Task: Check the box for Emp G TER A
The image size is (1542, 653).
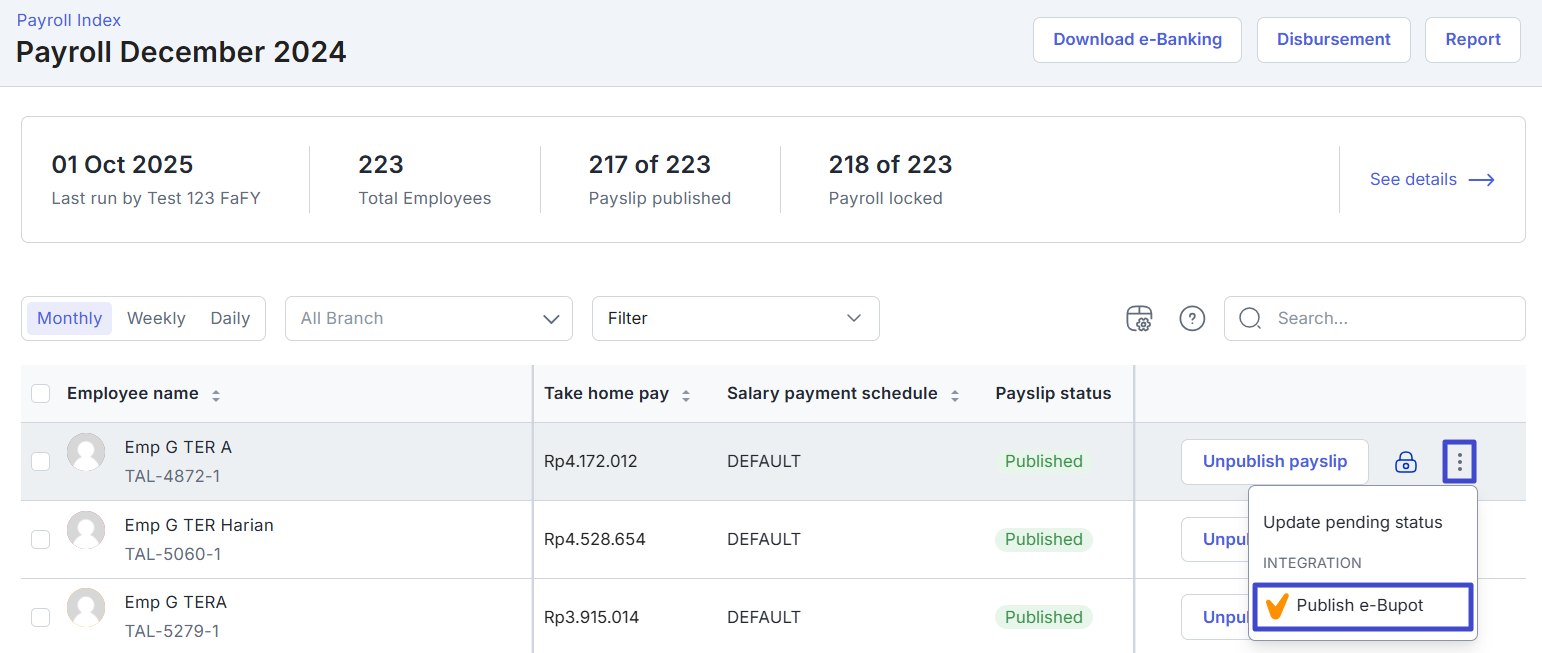Action: click(41, 462)
